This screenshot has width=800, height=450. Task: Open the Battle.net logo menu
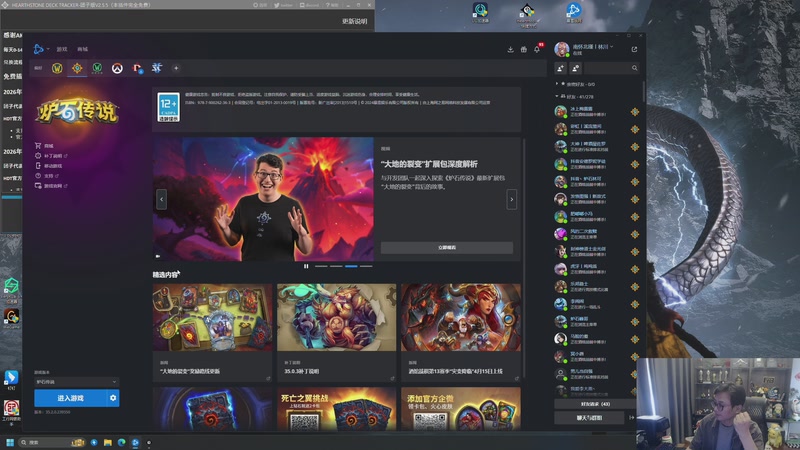coord(38,49)
